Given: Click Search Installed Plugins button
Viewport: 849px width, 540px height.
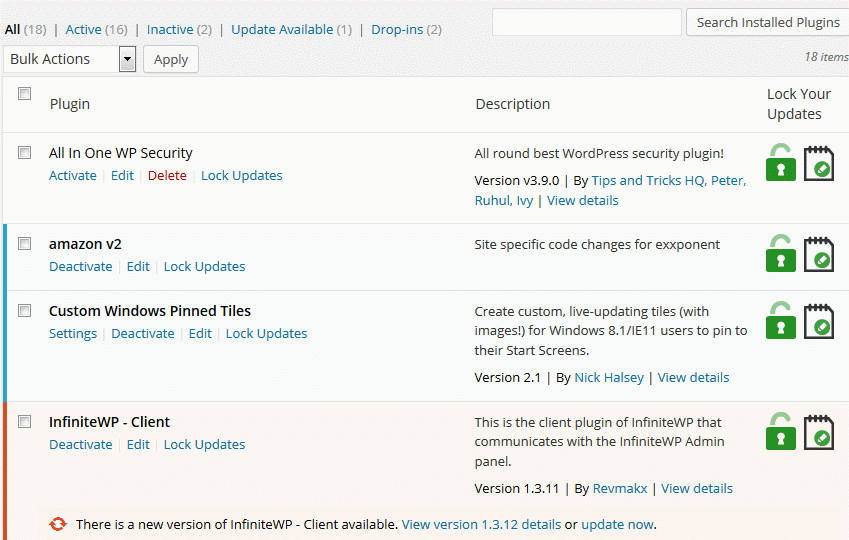Looking at the screenshot, I should pyautogui.click(x=768, y=22).
